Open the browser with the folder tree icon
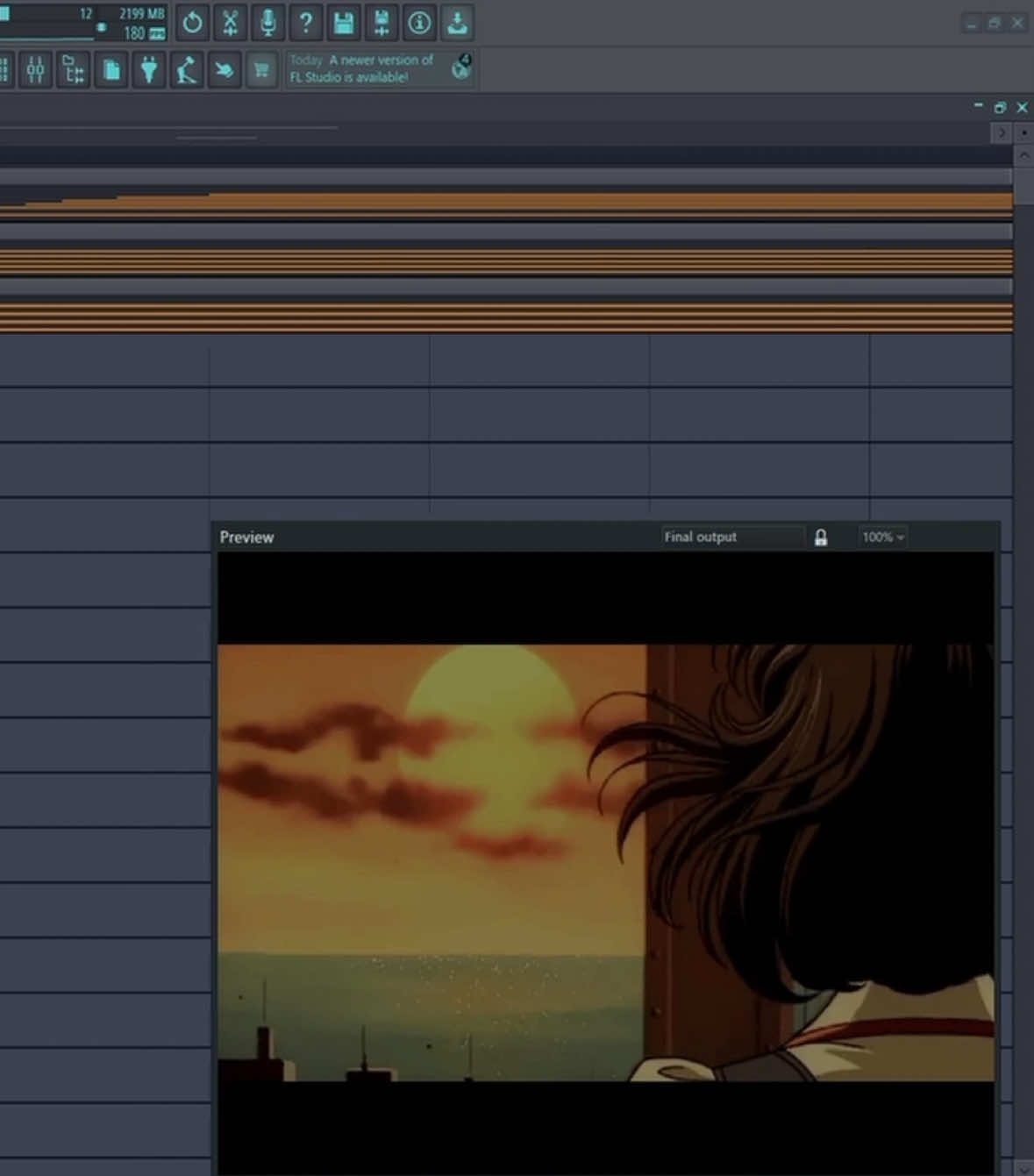 [74, 69]
